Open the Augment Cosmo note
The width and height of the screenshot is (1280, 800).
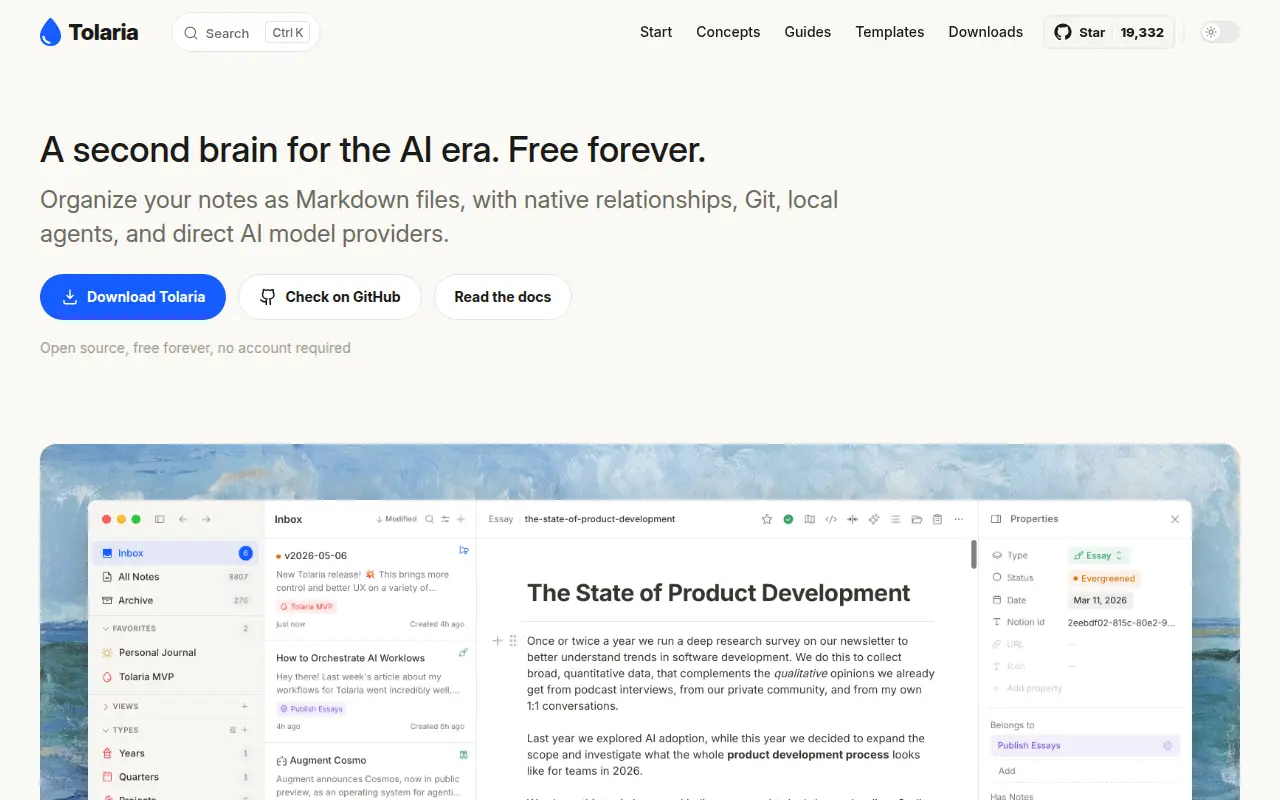[x=370, y=772]
